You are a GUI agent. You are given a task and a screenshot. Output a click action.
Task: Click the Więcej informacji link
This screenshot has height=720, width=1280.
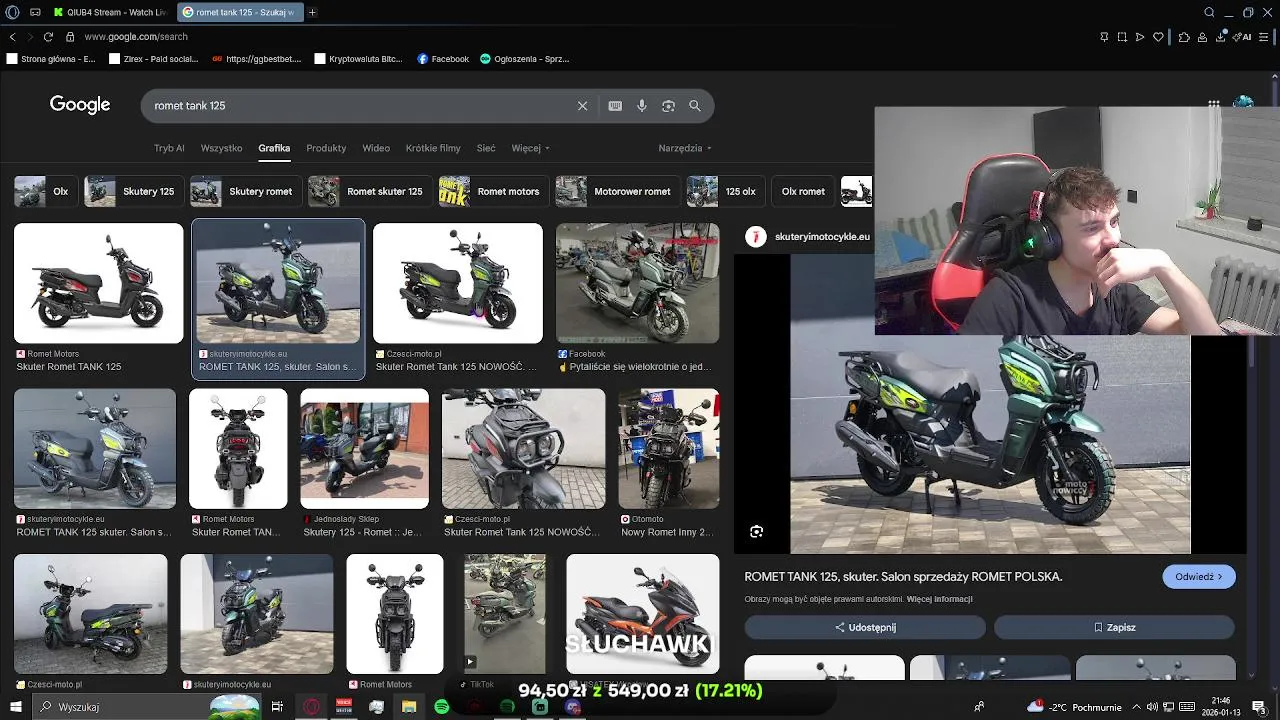(939, 599)
